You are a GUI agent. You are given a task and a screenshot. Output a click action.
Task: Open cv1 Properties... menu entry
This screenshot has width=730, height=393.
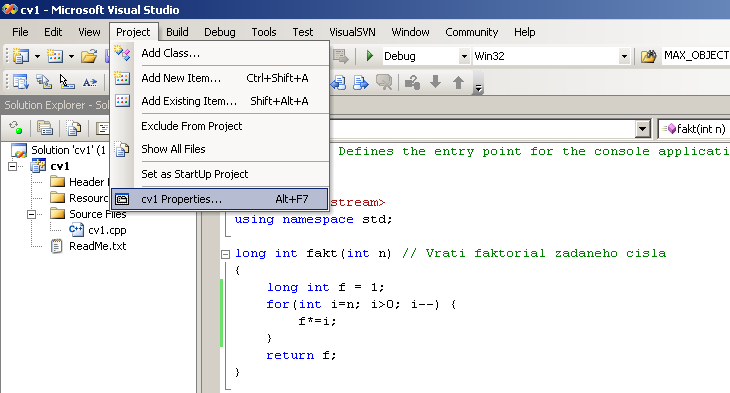click(220, 199)
